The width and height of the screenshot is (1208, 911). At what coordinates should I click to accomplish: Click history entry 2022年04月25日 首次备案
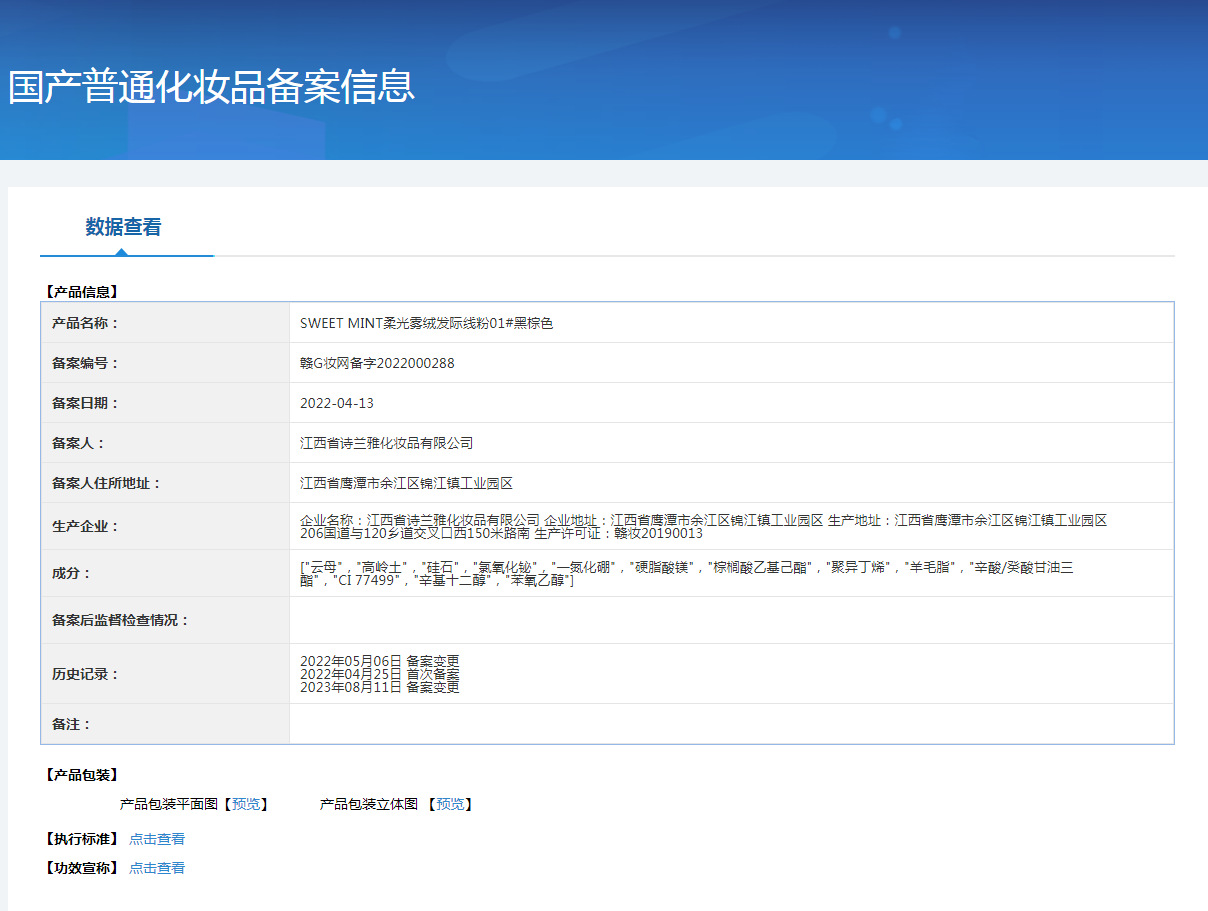point(380,674)
